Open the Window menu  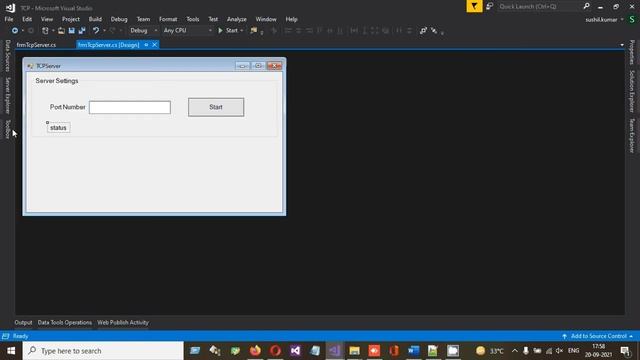266,19
